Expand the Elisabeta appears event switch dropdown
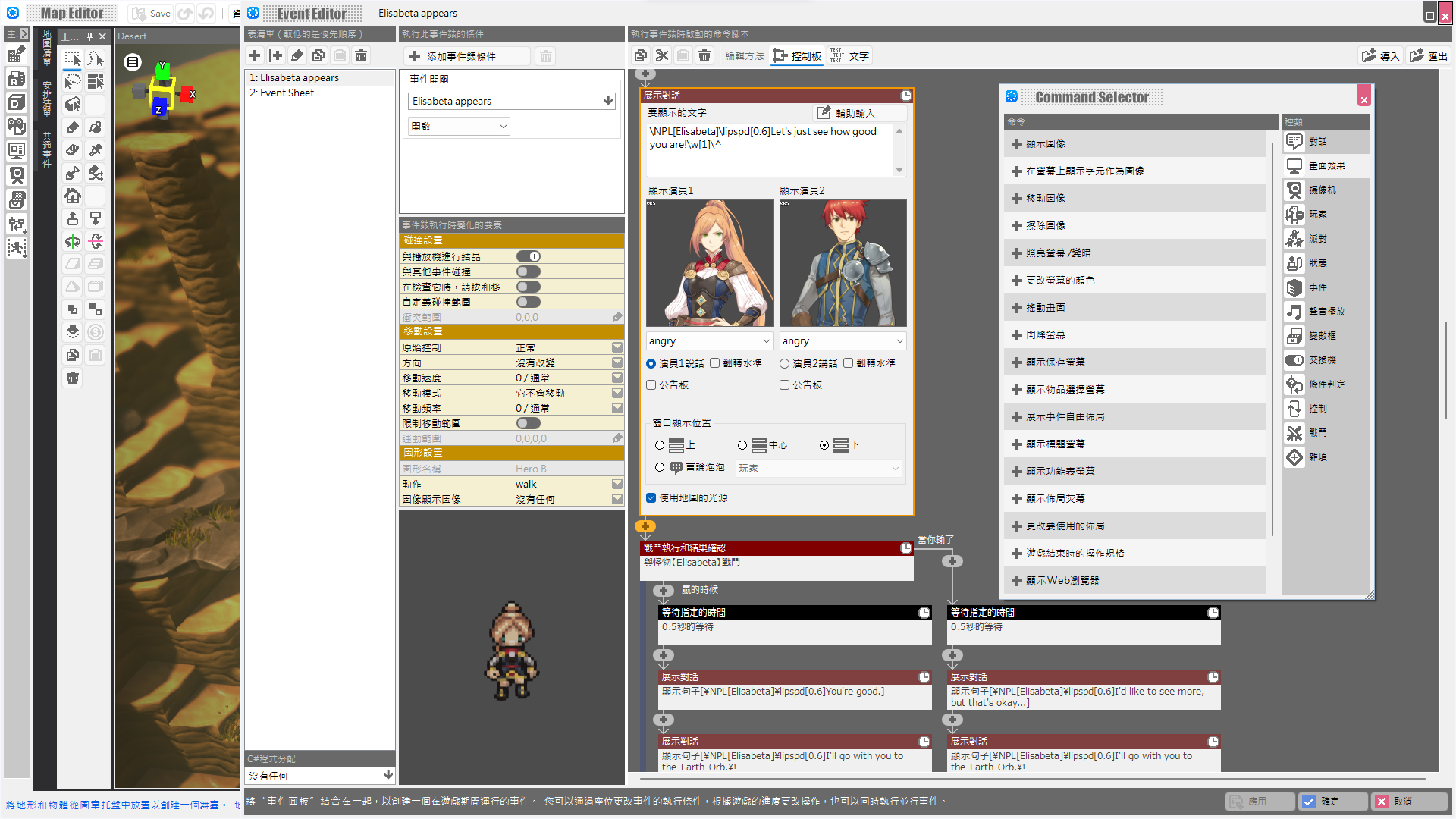Screen dimensions: 1456x819 (x=608, y=101)
